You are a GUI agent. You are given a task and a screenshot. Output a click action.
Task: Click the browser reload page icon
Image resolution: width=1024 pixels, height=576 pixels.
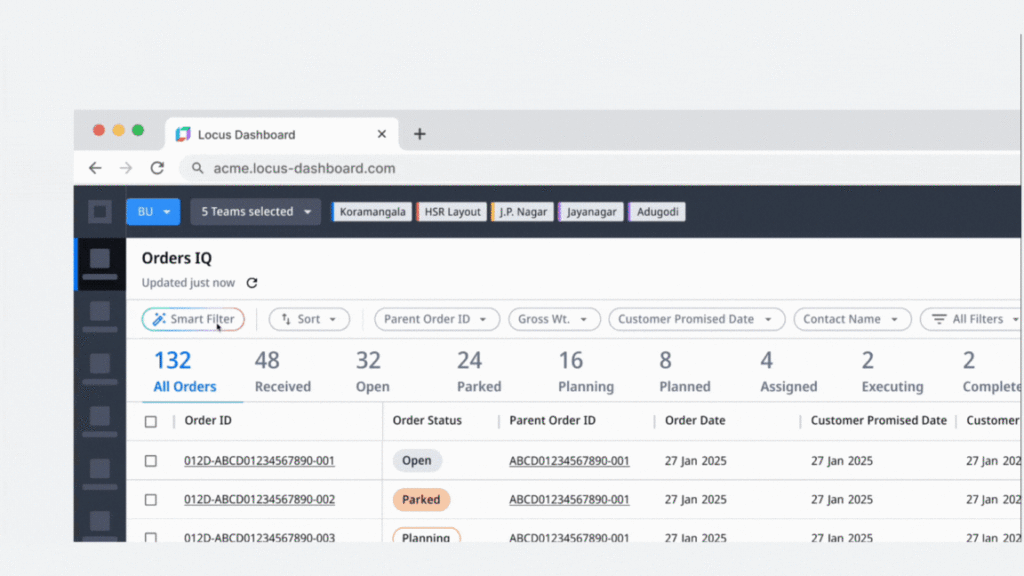(x=157, y=168)
